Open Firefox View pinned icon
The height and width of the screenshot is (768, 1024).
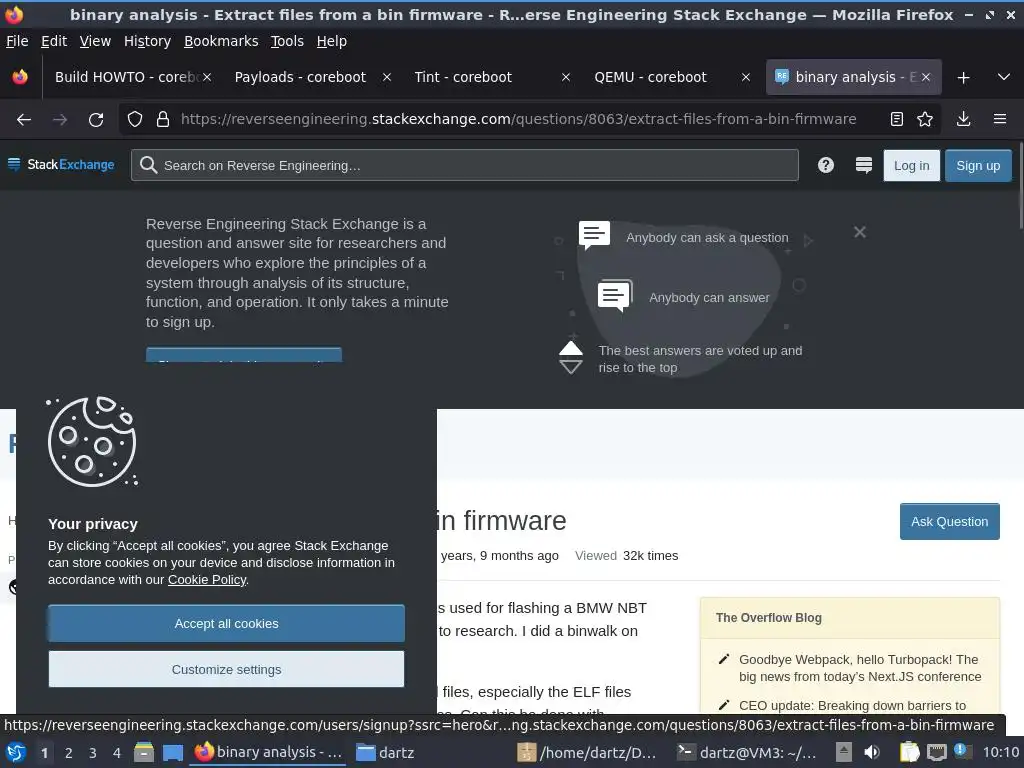pyautogui.click(x=20, y=77)
